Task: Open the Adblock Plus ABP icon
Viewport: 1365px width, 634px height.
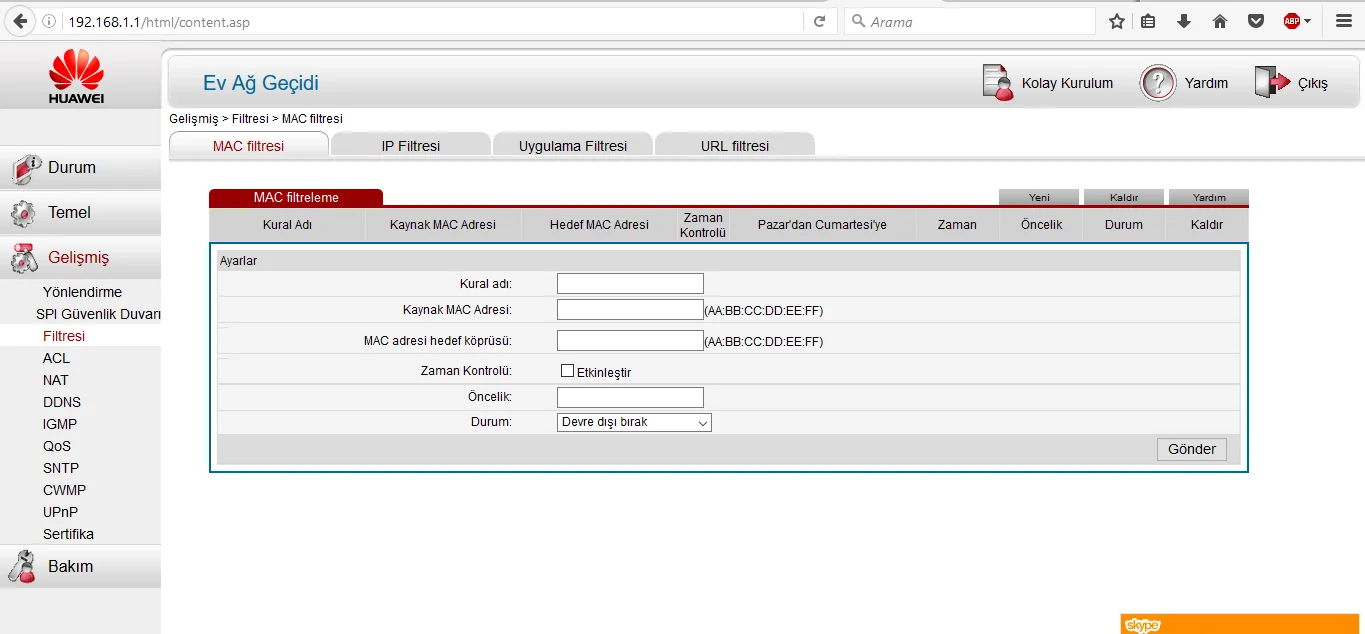Action: pyautogui.click(x=1292, y=21)
